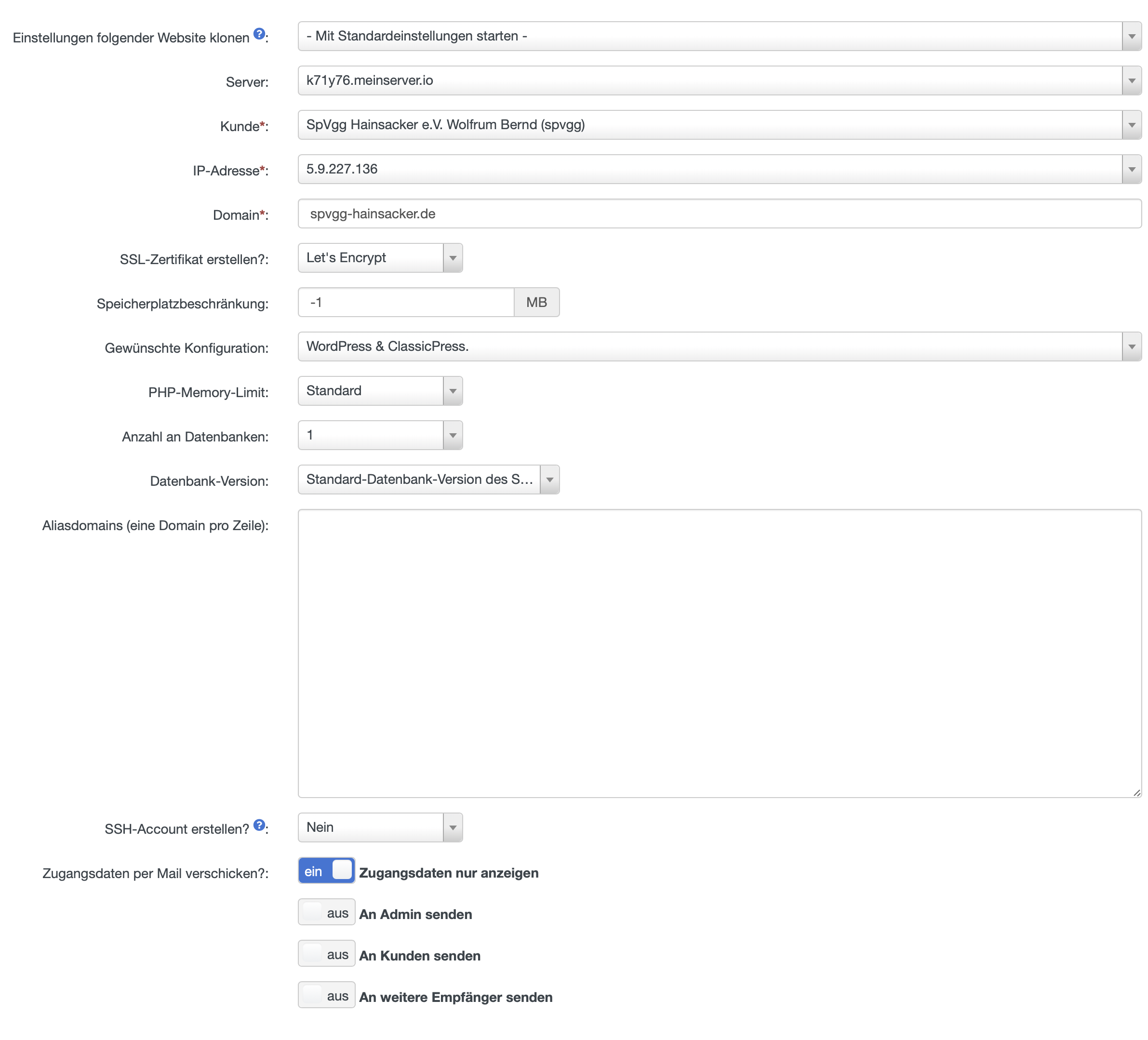
Task: Click help icon beside SSH-Account erstellen
Action: 259,825
